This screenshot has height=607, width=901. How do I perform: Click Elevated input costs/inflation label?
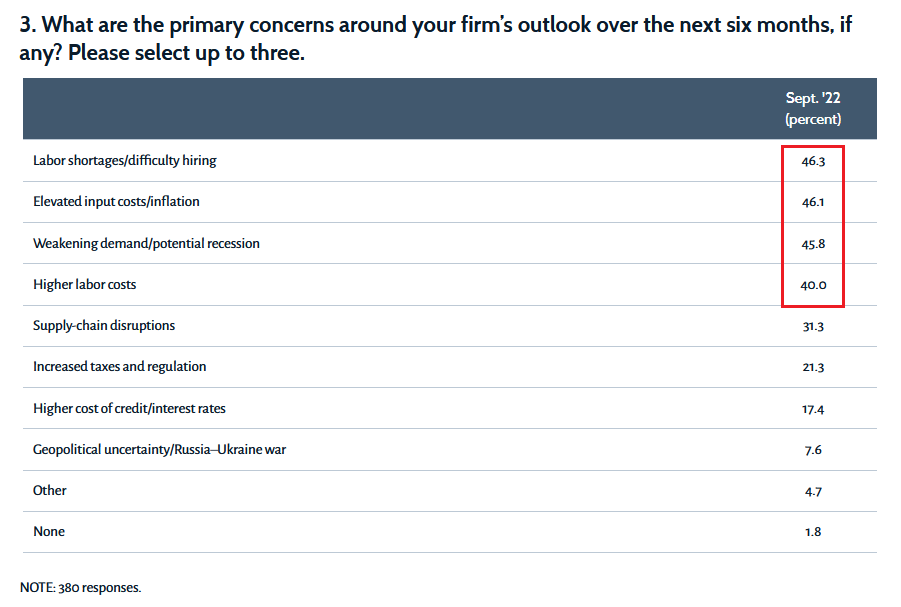[x=116, y=201]
